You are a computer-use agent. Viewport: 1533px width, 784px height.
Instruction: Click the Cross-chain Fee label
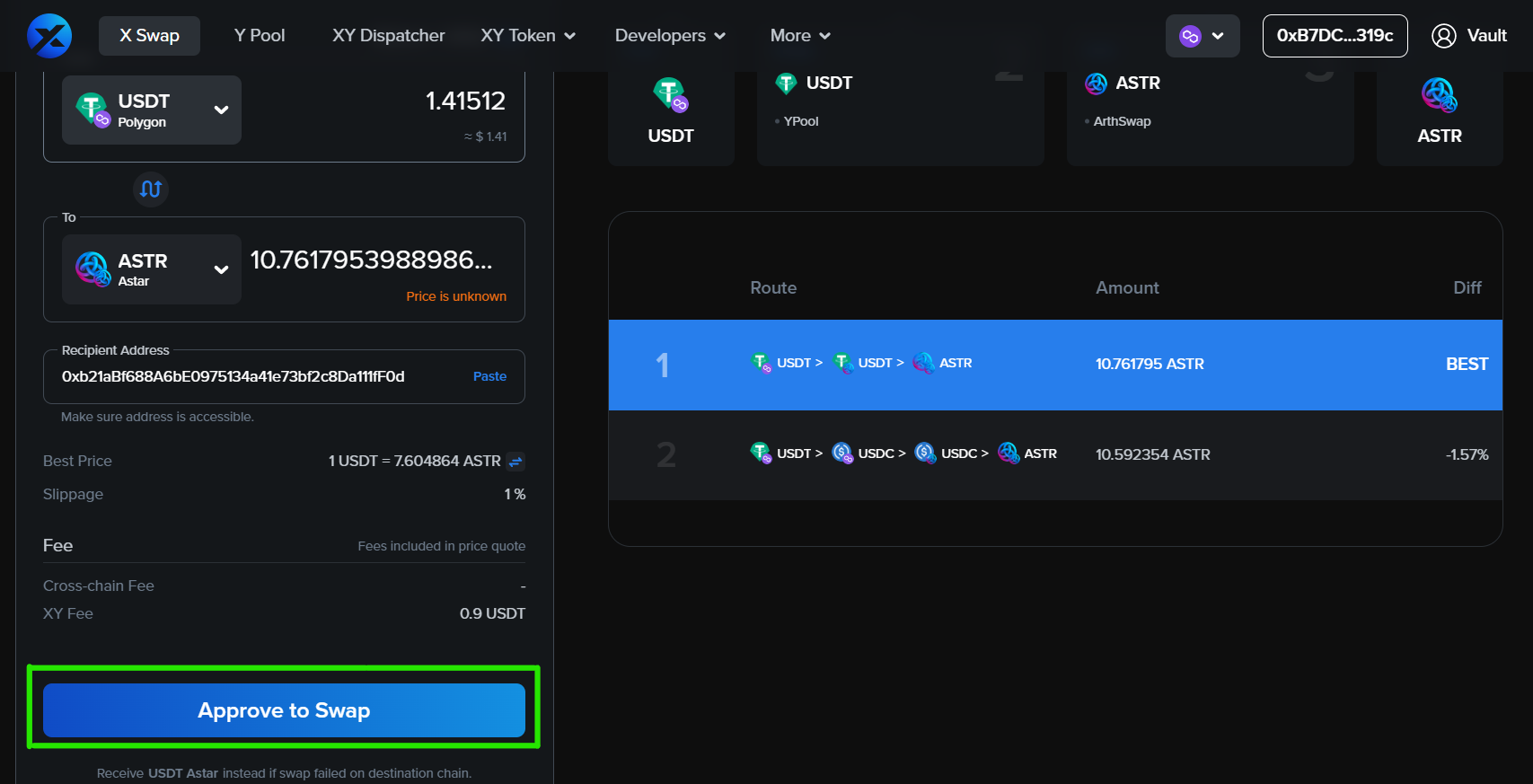(x=99, y=586)
